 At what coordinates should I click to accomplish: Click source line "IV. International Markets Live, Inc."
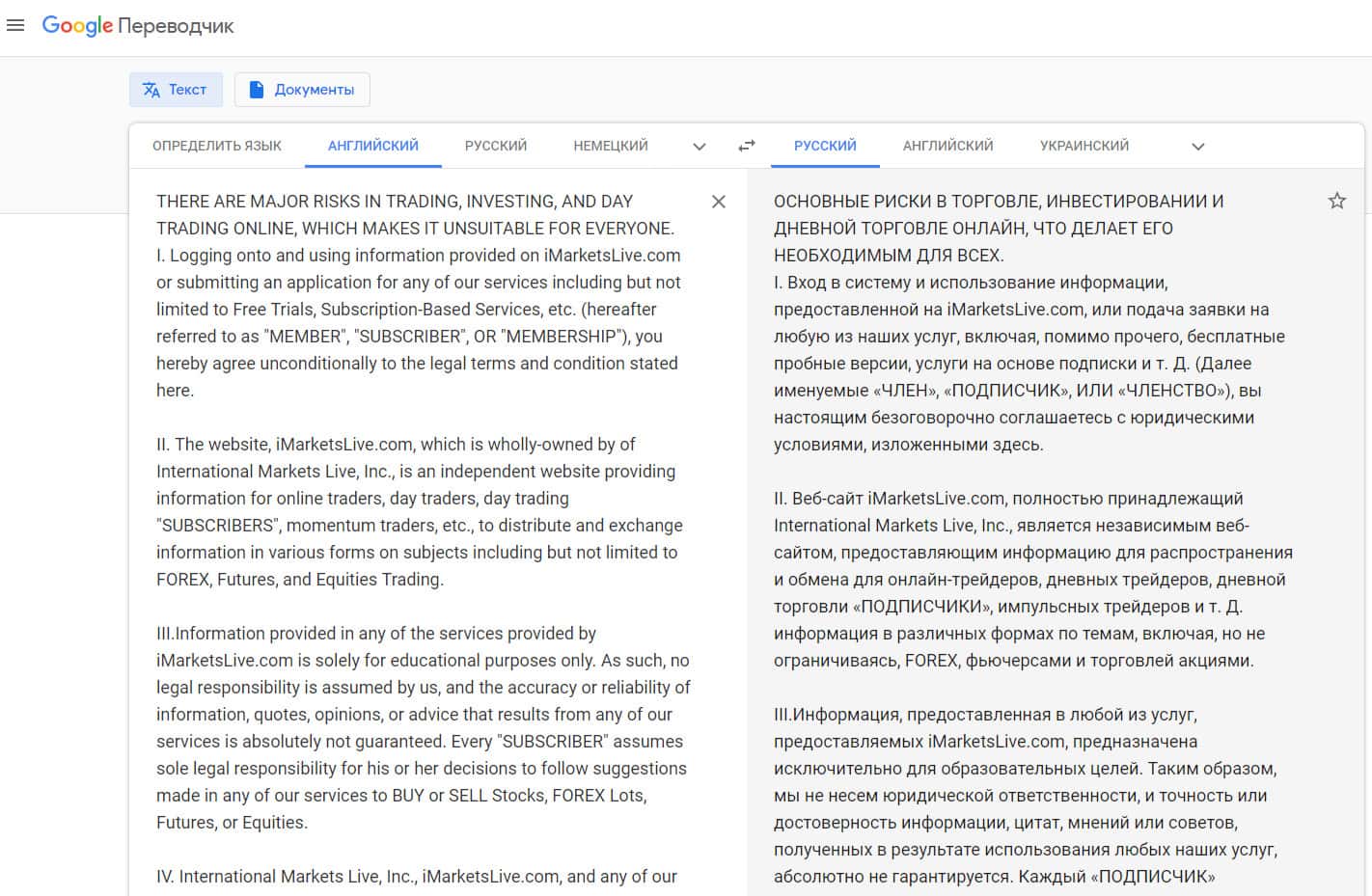tap(417, 877)
